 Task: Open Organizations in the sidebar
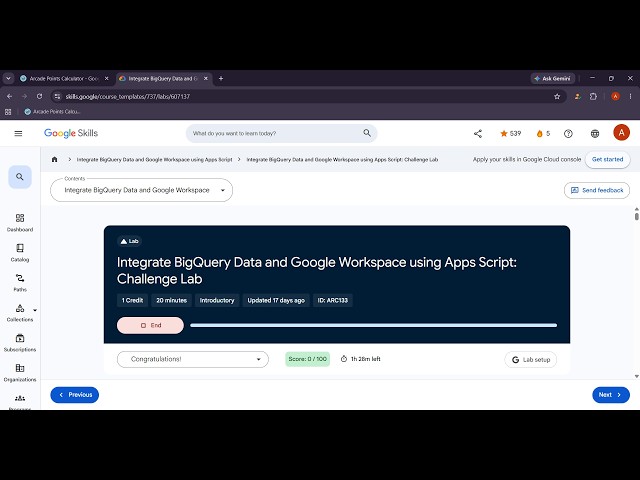(20, 373)
